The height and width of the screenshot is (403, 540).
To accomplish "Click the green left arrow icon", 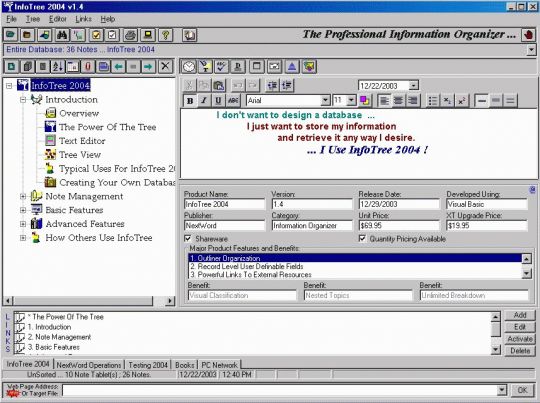I will (118, 66).
